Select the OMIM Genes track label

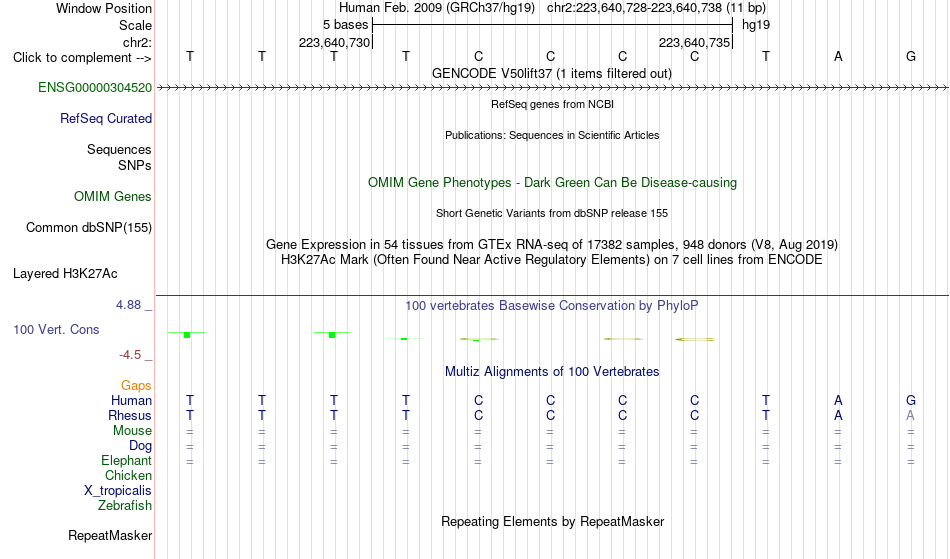coord(112,197)
